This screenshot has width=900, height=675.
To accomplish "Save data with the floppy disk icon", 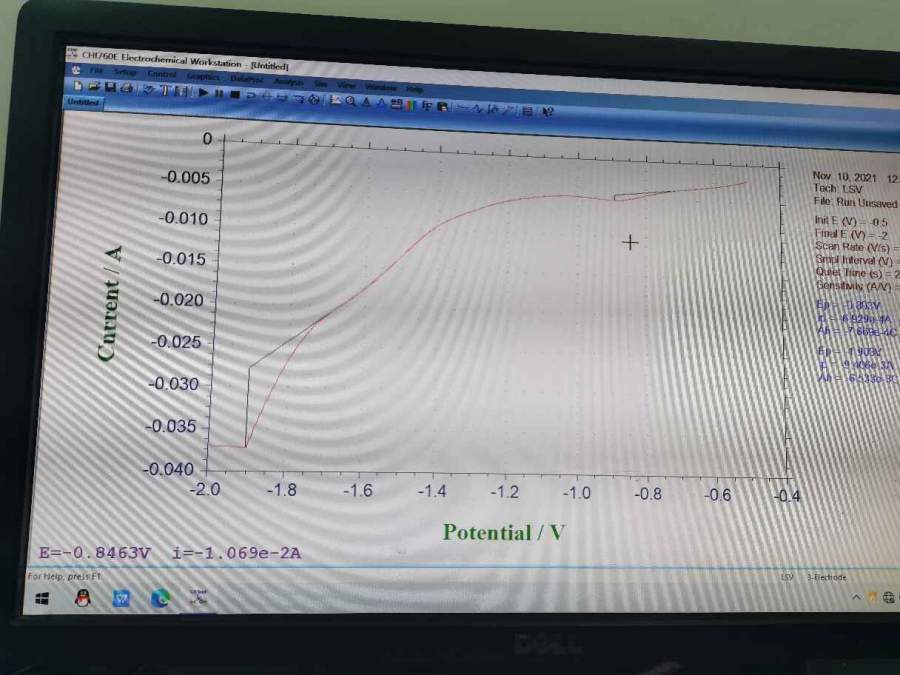I will [x=109, y=89].
